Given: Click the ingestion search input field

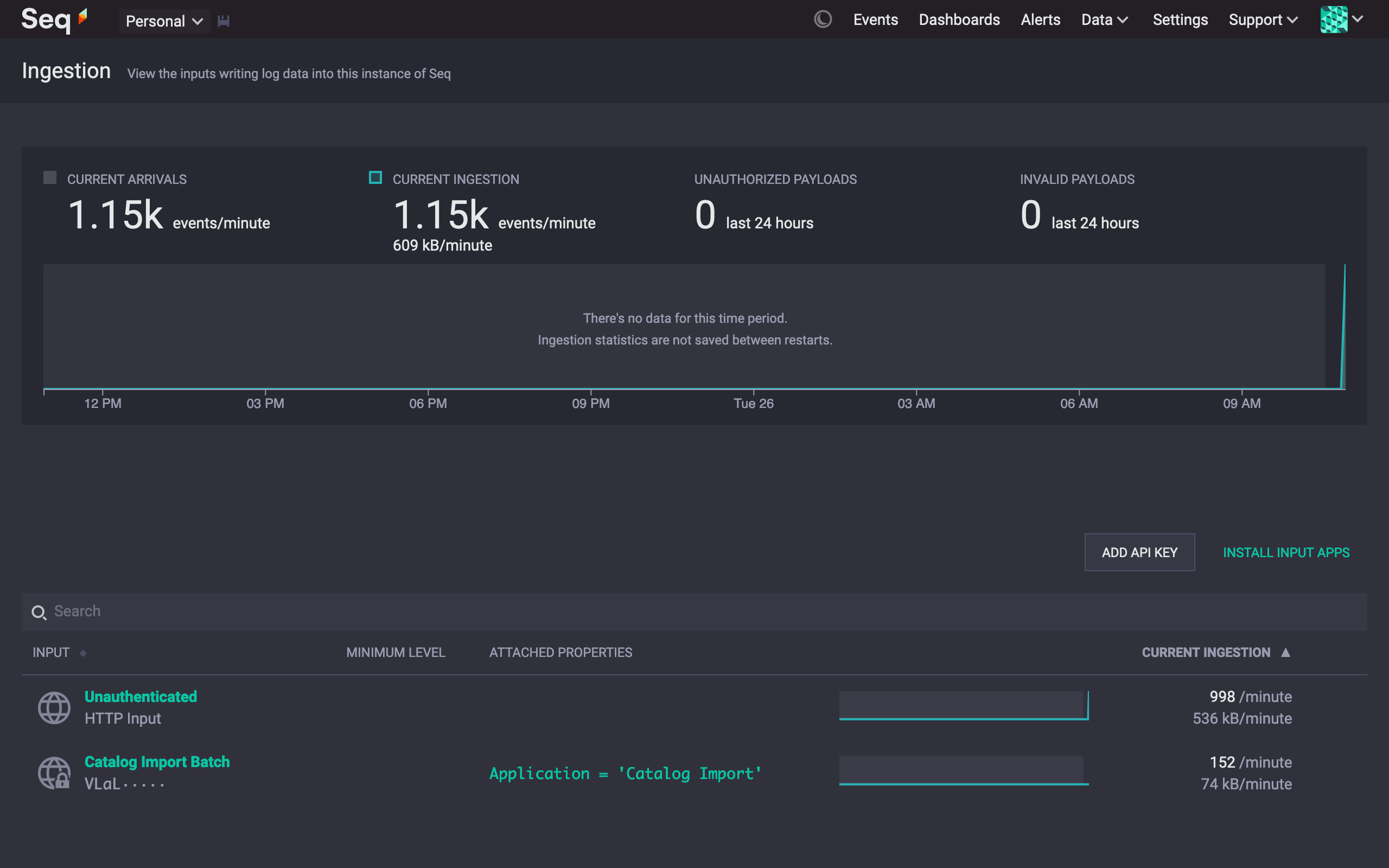Looking at the screenshot, I should [x=694, y=611].
